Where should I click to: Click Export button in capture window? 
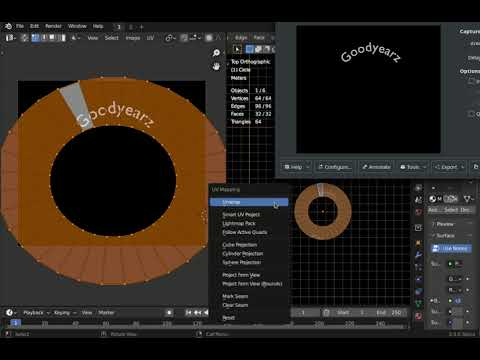446,167
